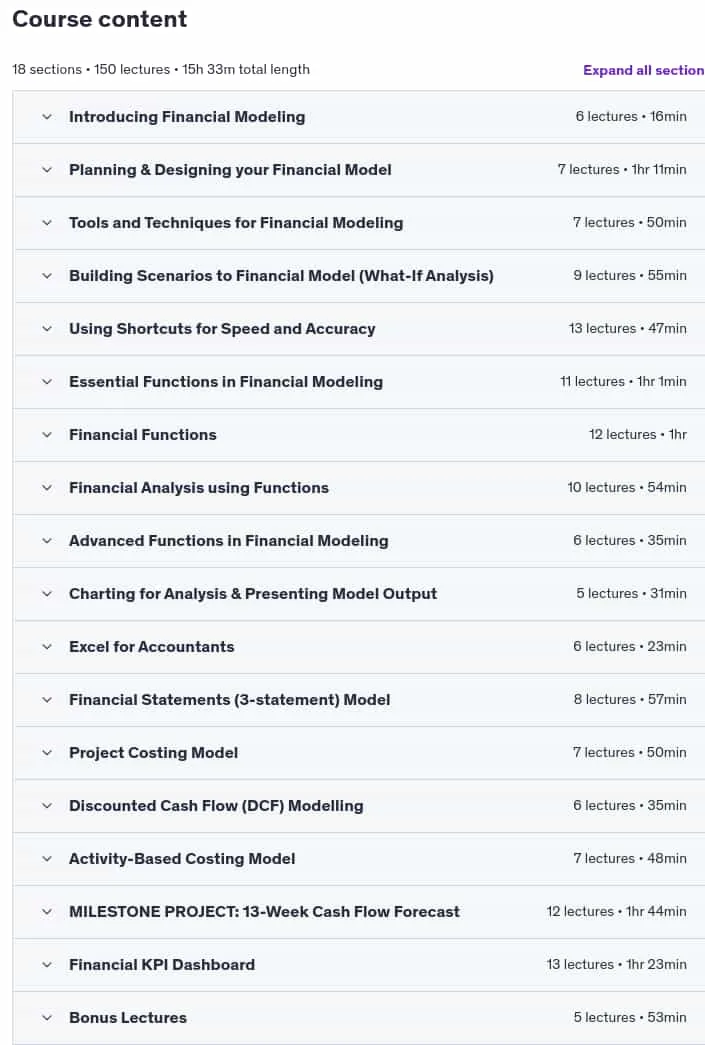705x1045 pixels.
Task: Click chevron next to Essential Functions in Financial Modeling
Action: (x=47, y=382)
